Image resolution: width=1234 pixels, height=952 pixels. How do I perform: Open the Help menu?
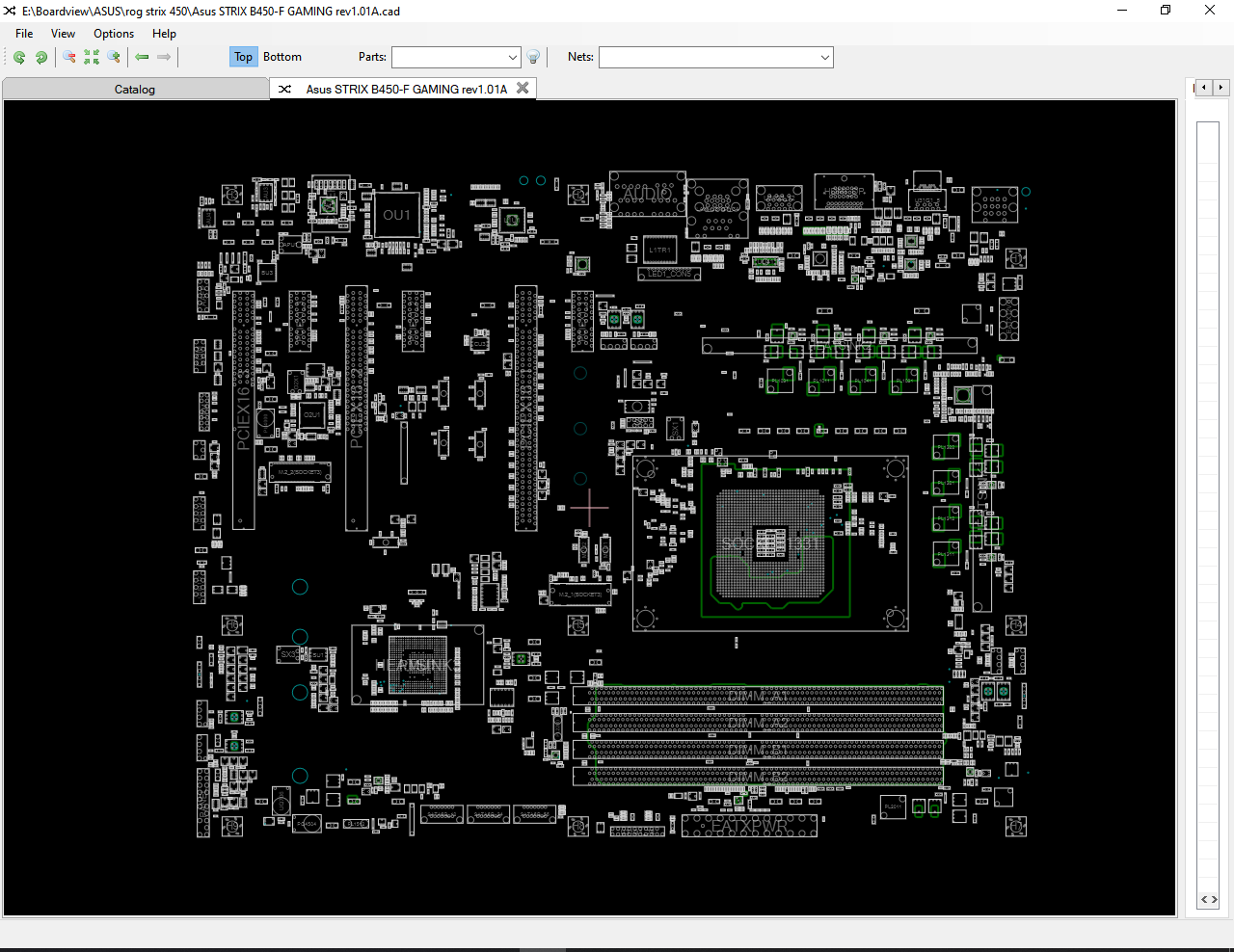tap(164, 34)
